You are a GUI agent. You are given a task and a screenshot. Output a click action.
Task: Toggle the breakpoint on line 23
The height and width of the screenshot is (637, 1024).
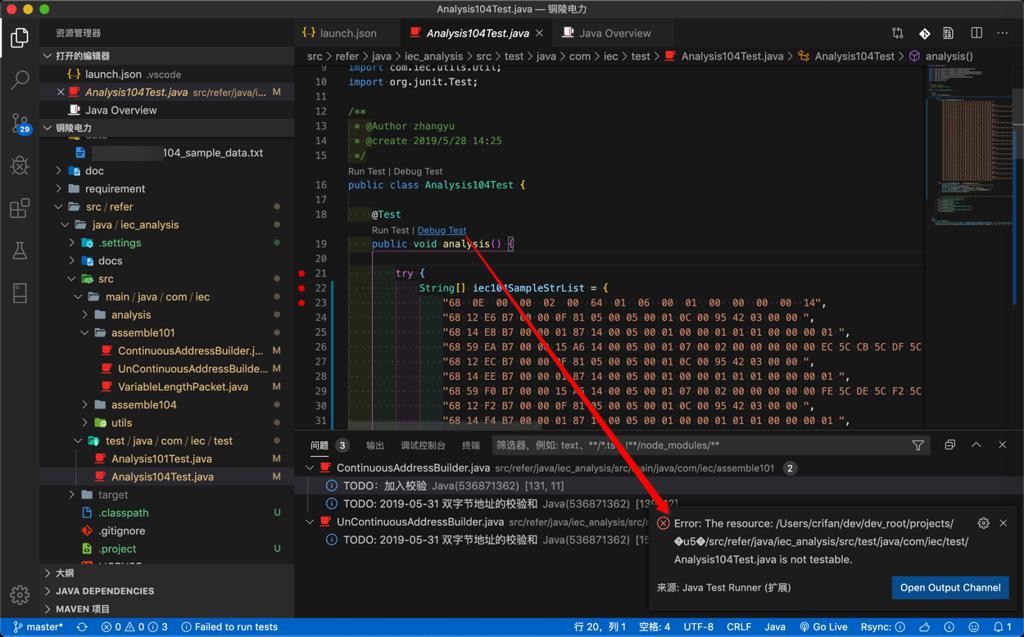[301, 303]
